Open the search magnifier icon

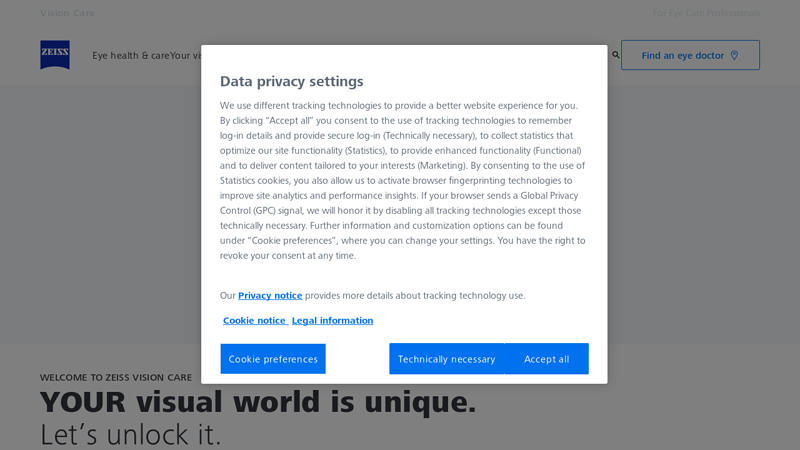click(616, 55)
